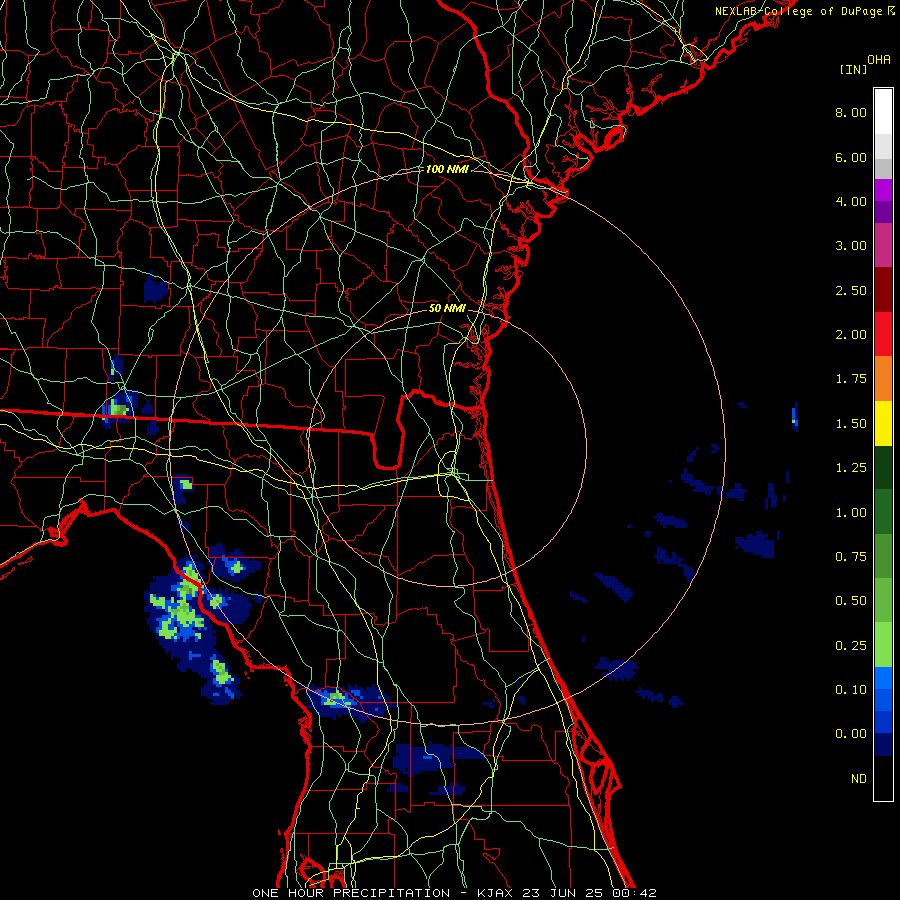This screenshot has height=900, width=900.
Task: Click the 00:42 timestamp in footer
Action: 634,893
